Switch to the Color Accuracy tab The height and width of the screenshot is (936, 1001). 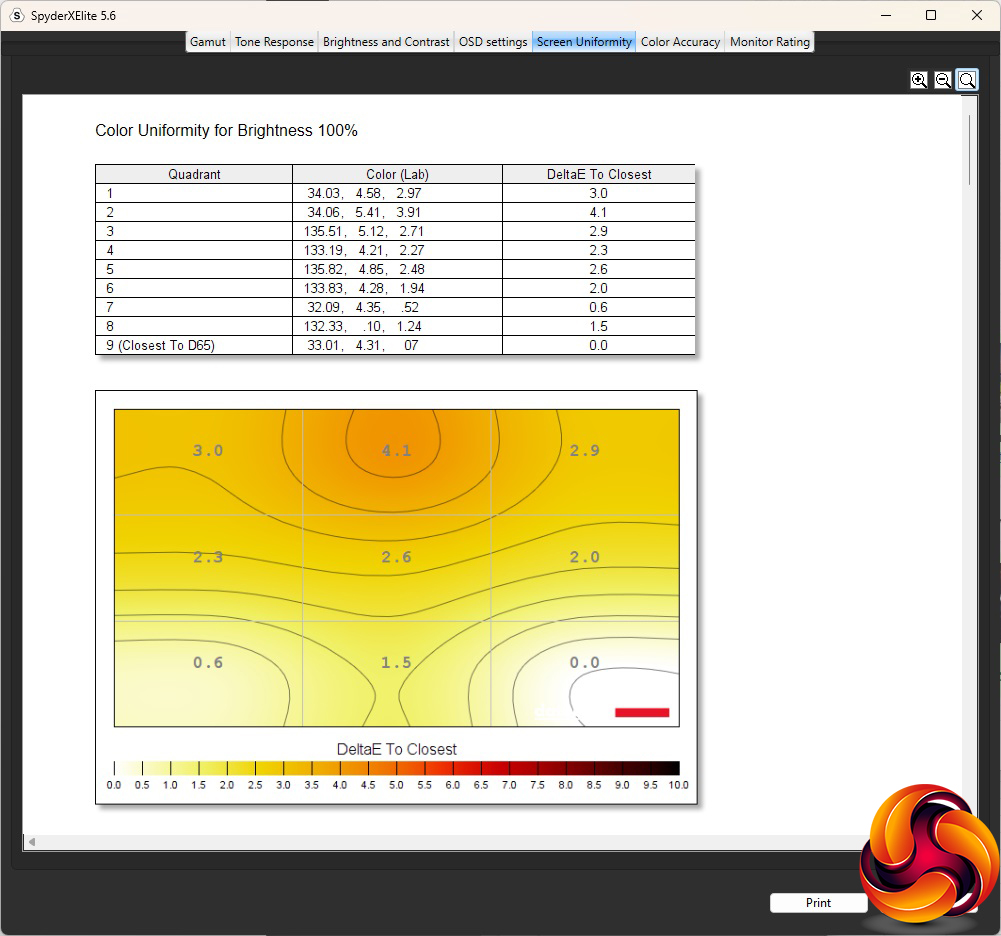pos(680,42)
